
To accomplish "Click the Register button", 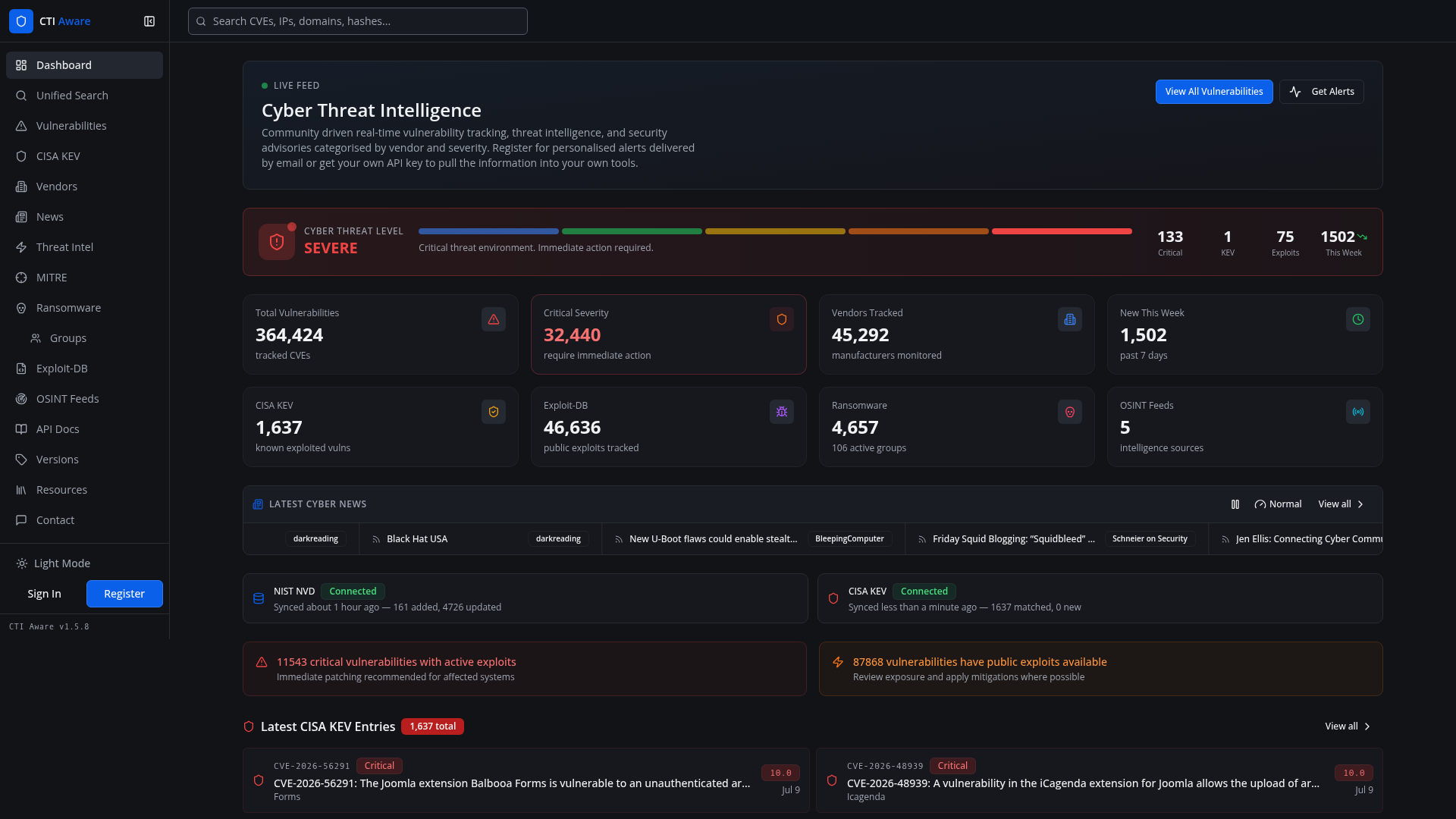I will 124,594.
